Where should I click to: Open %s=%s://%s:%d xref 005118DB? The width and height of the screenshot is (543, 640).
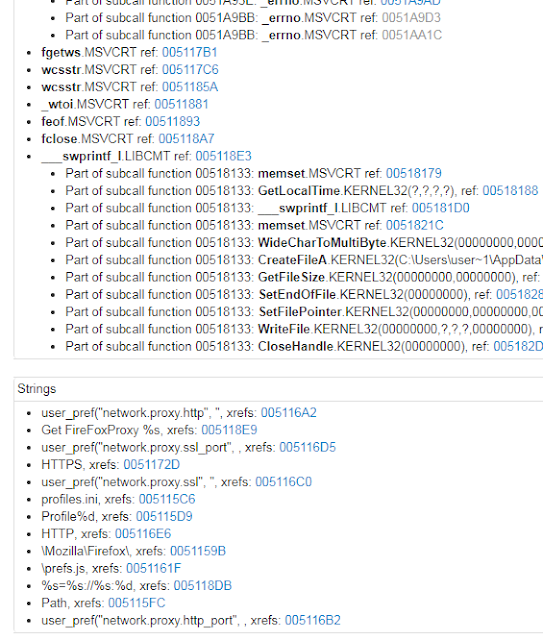(203, 586)
